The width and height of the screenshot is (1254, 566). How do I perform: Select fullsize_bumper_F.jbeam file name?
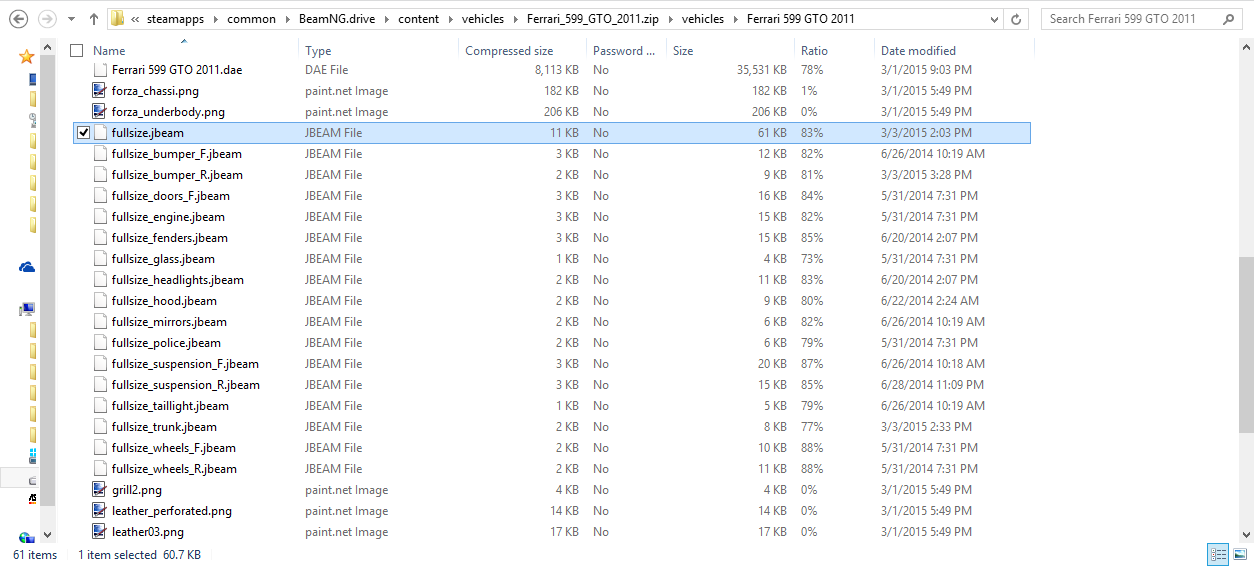click(177, 154)
